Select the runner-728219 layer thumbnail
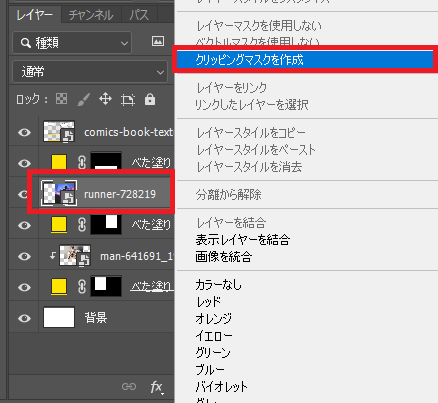Image resolution: width=438 pixels, height=403 pixels. coord(59,193)
